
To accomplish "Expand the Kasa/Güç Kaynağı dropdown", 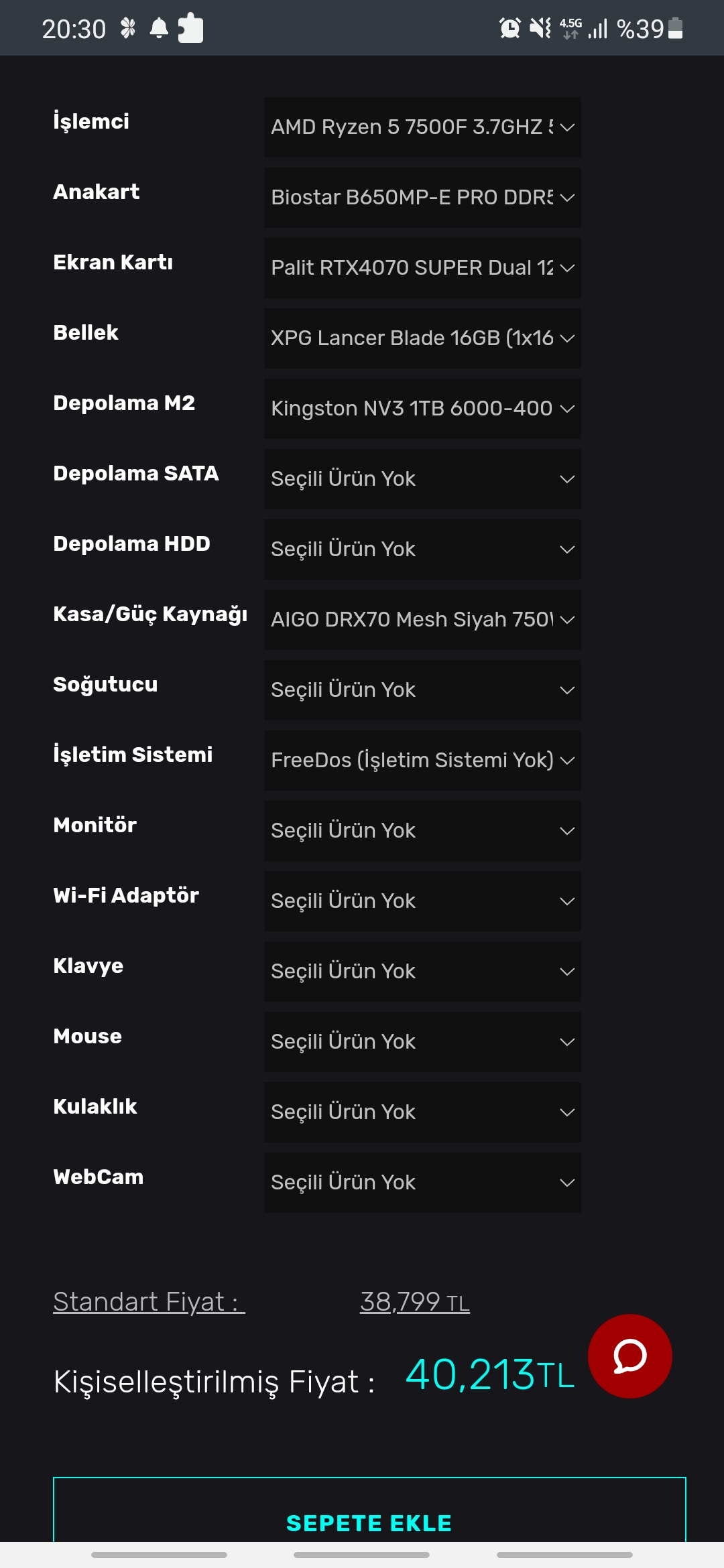I will tap(422, 620).
